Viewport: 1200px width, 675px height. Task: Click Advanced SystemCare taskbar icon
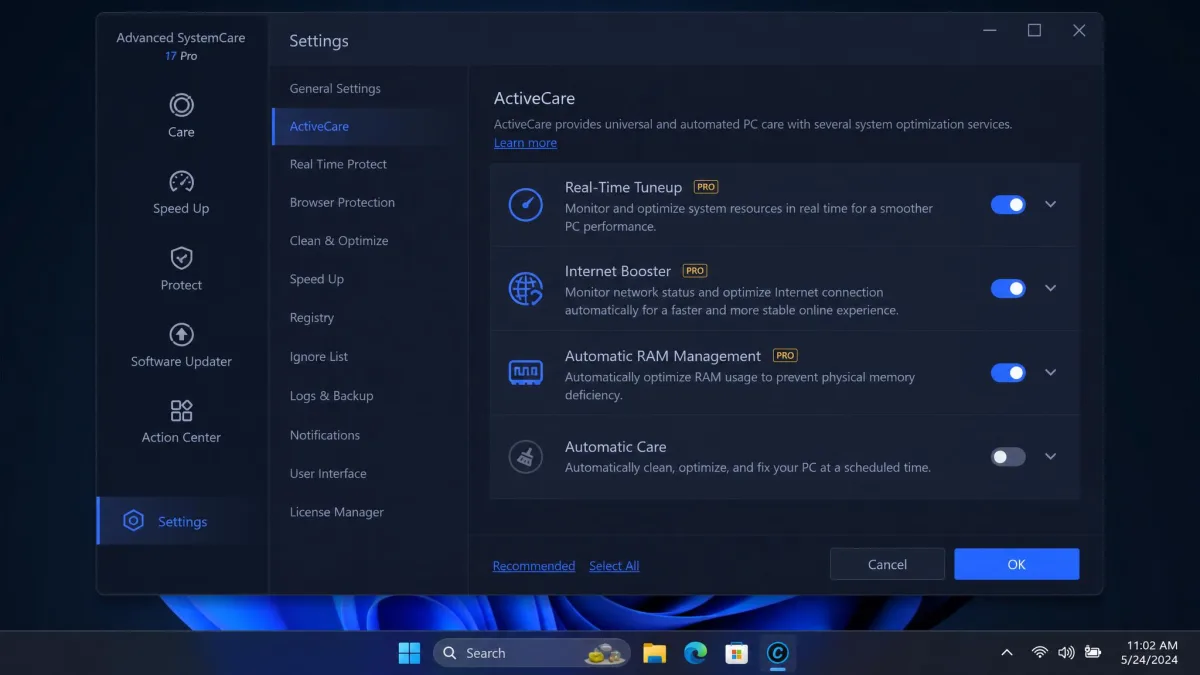tap(777, 653)
